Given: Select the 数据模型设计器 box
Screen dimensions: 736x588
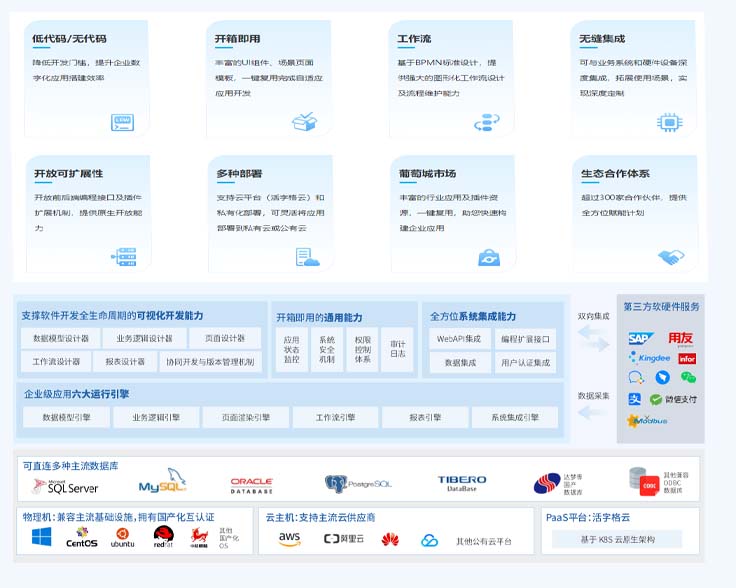Looking at the screenshot, I should point(61,339).
